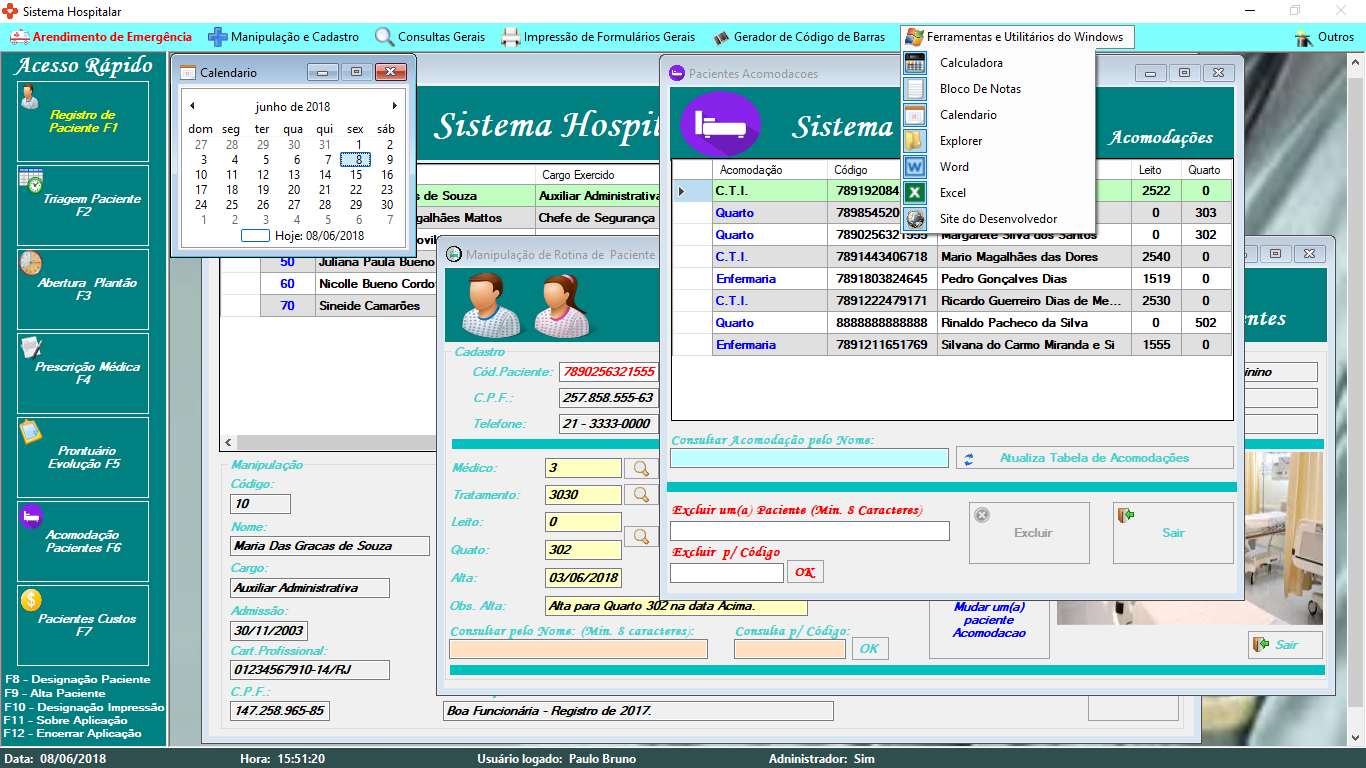Click Atualiza Tabela de Acomodações button
The image size is (1366, 768).
[x=1094, y=458]
